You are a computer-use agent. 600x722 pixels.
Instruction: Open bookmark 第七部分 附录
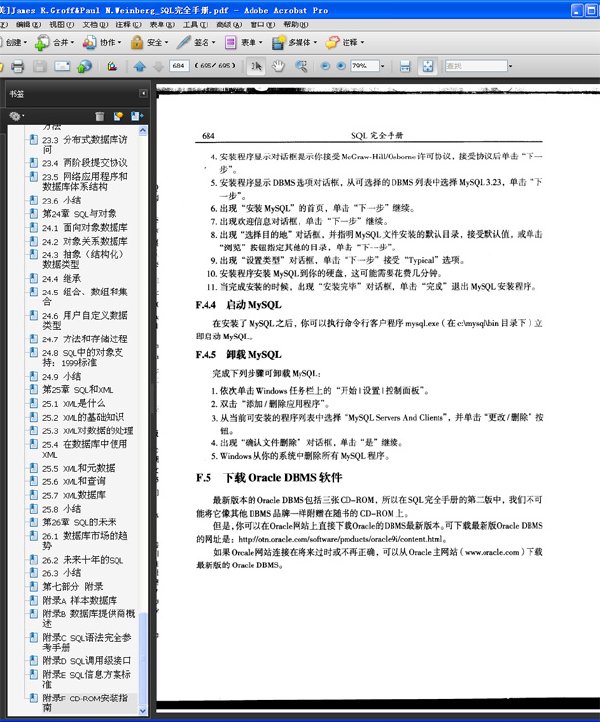(x=73, y=587)
